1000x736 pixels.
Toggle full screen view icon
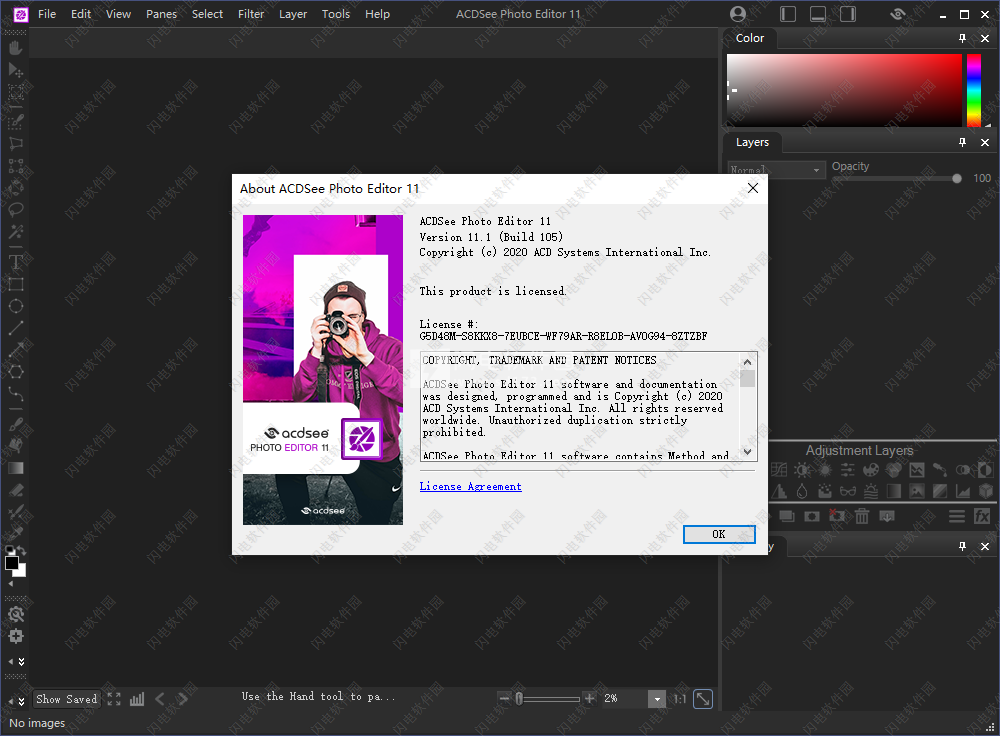114,699
